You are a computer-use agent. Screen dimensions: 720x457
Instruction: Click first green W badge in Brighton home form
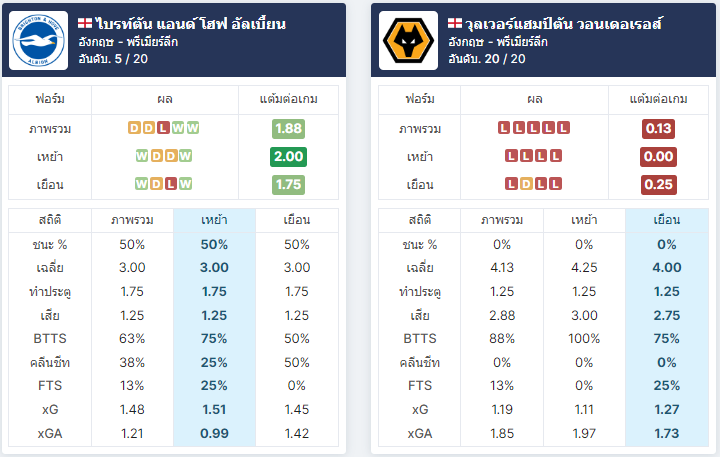[141, 156]
